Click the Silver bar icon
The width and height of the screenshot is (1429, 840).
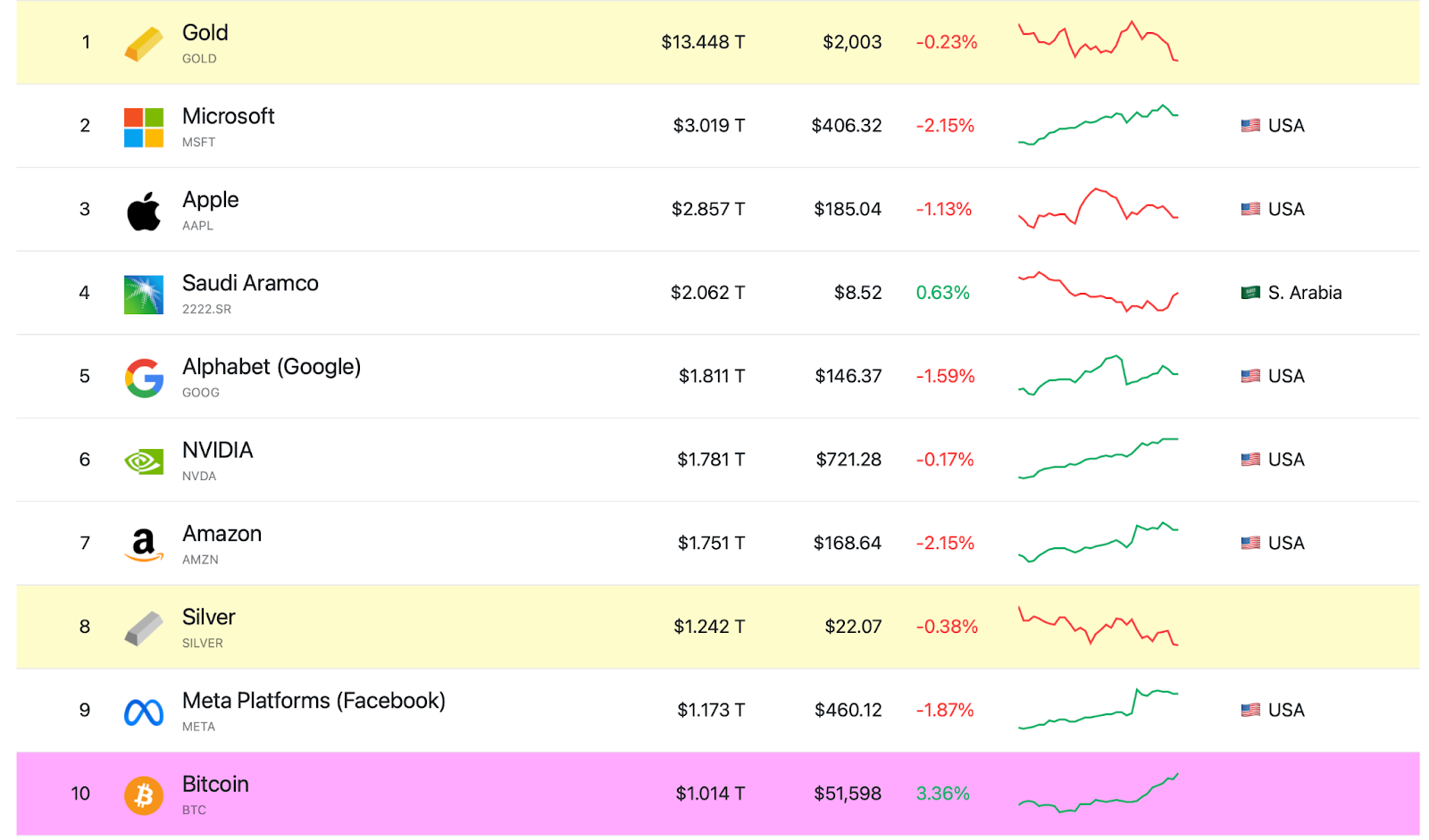pyautogui.click(x=143, y=628)
